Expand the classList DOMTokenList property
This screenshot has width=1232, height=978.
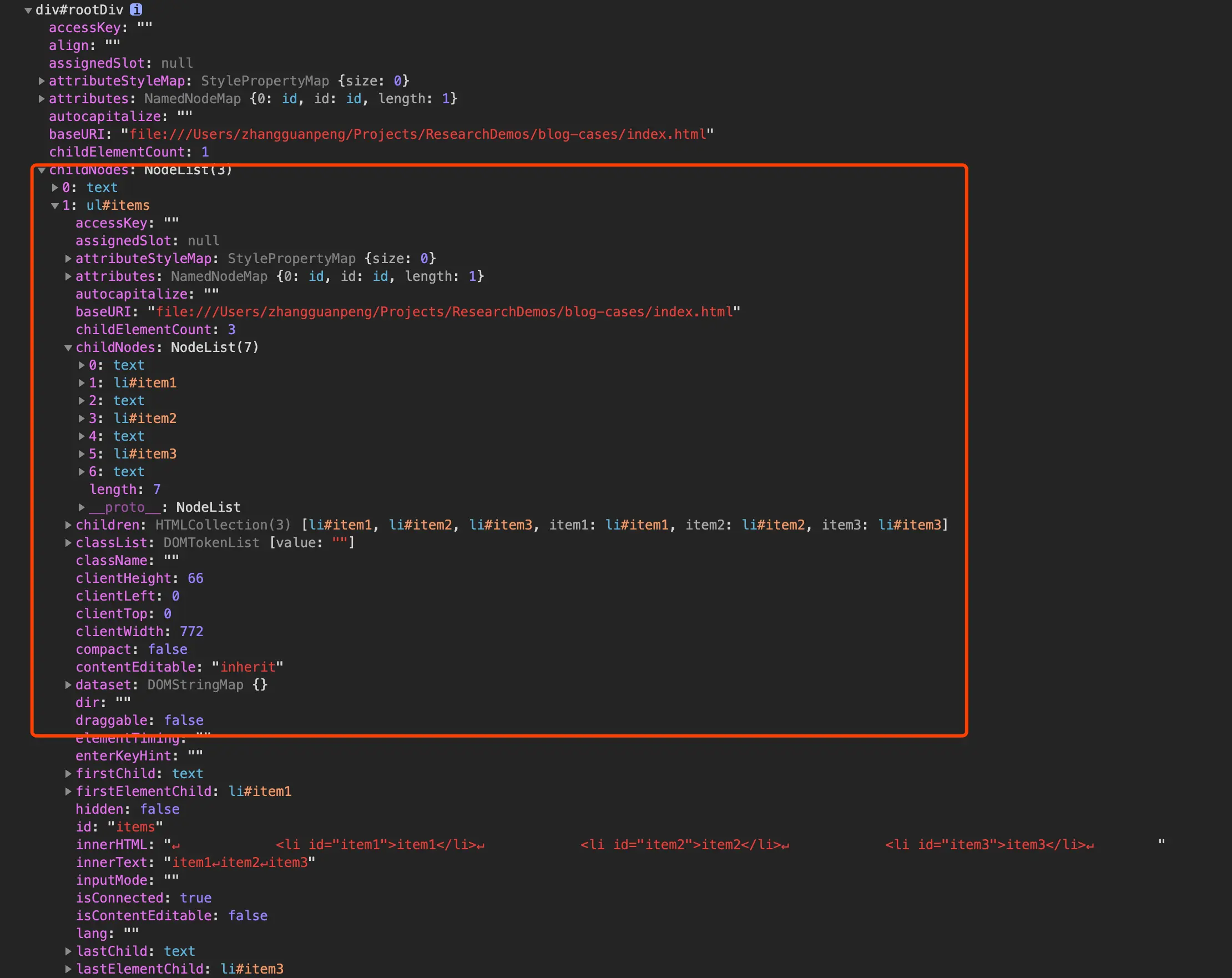68,542
